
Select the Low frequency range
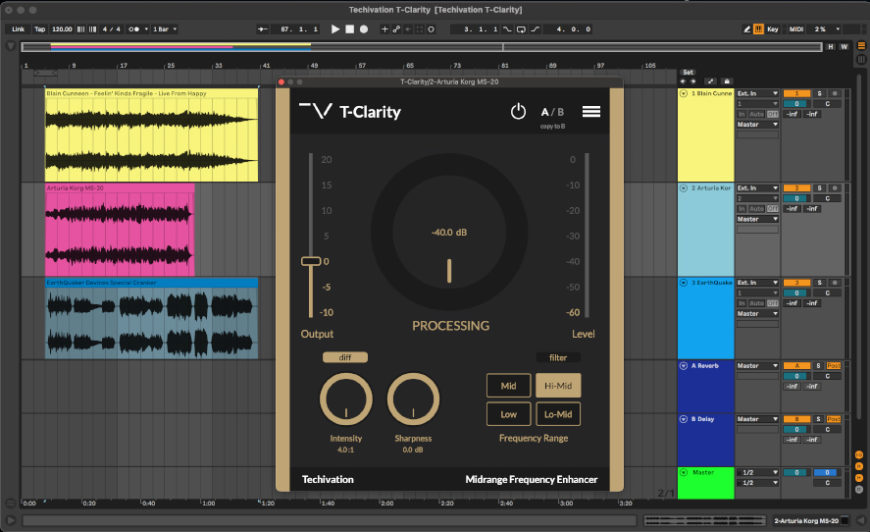tap(508, 414)
